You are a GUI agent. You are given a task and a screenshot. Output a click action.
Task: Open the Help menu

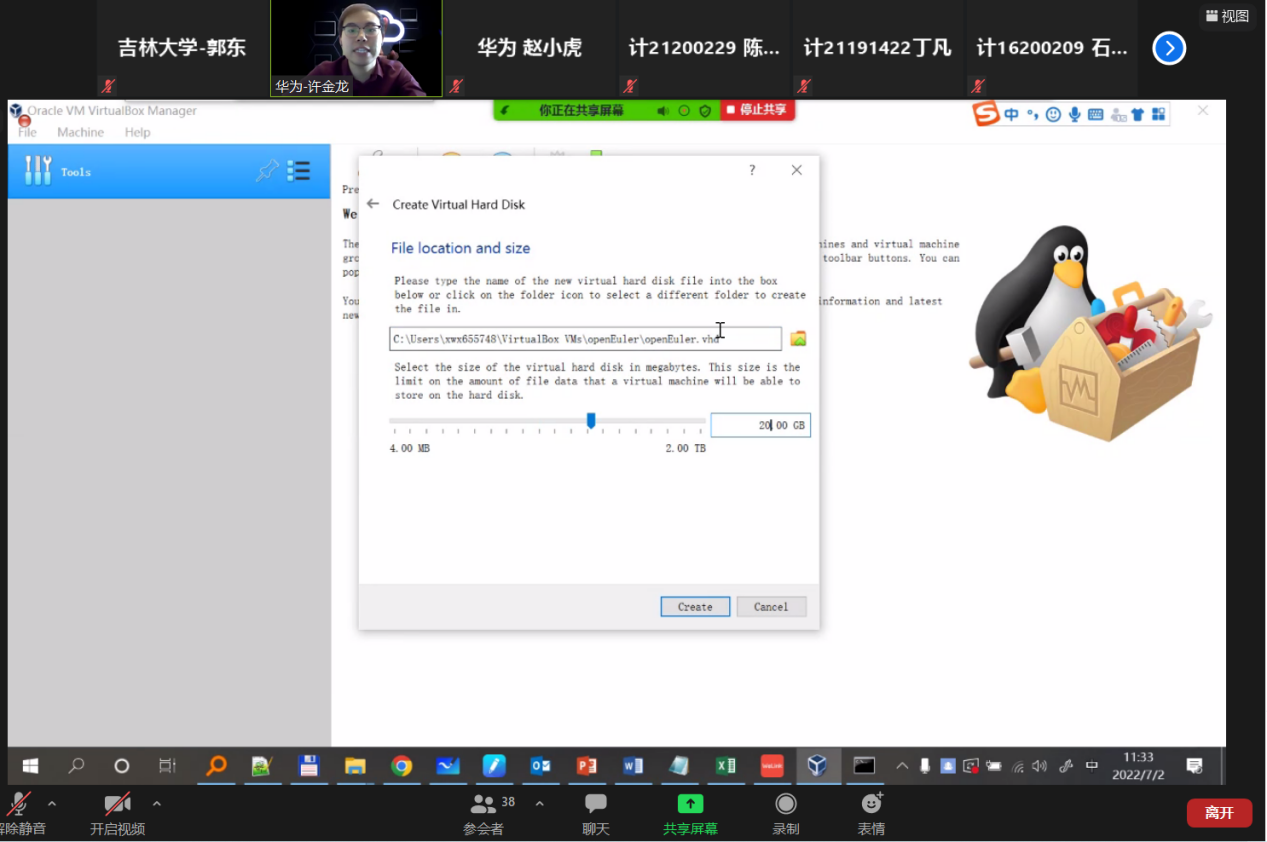tap(137, 132)
